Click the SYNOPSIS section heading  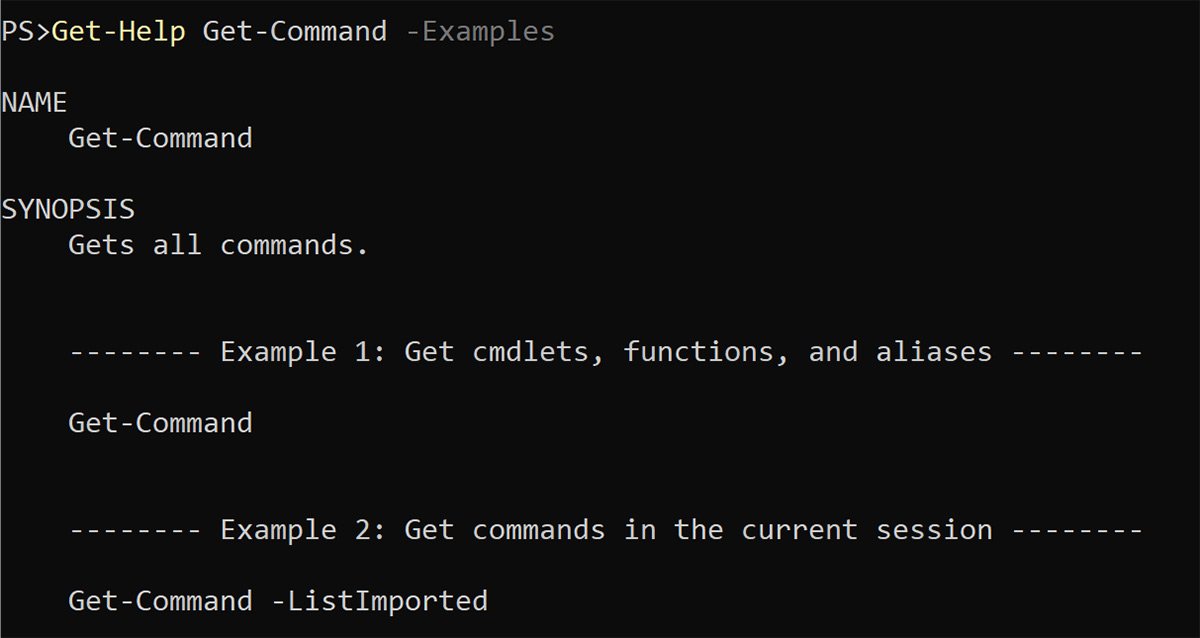[x=68, y=210]
